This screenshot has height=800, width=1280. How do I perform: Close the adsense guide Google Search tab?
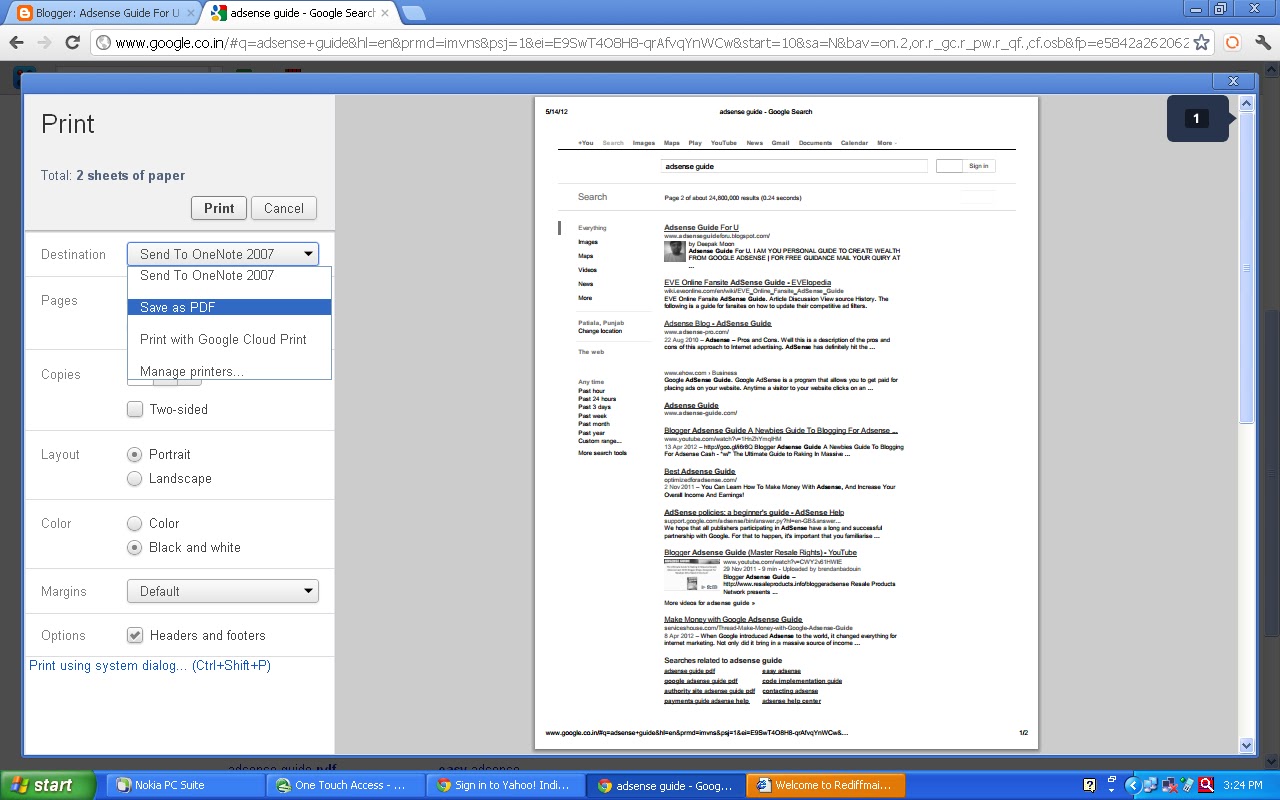385,14
